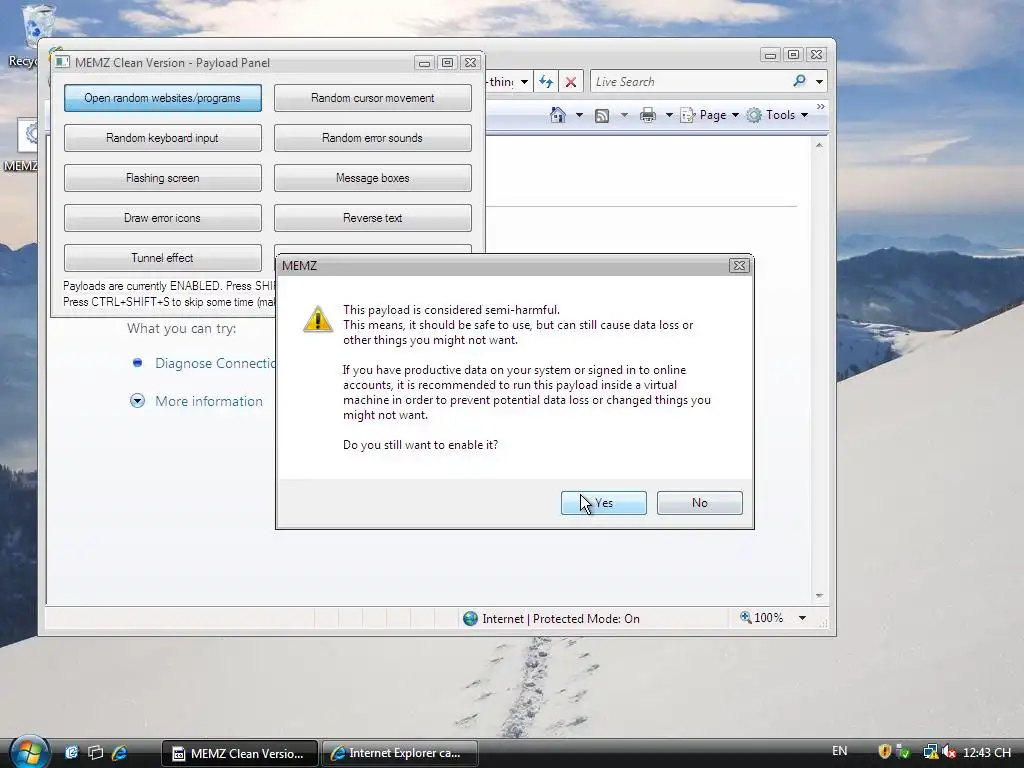
Task: Open zoom level dropdown arrow
Action: click(802, 618)
